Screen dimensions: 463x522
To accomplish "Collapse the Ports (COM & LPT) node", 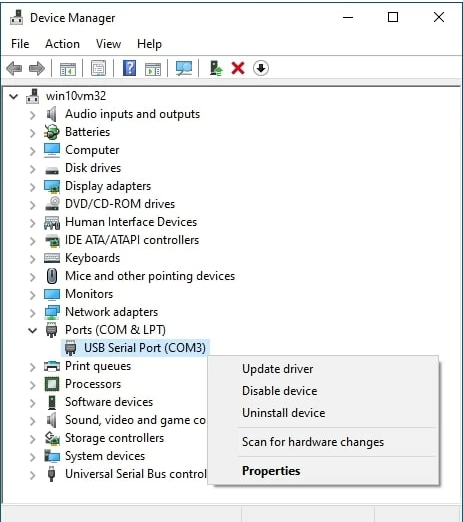I will point(32,331).
